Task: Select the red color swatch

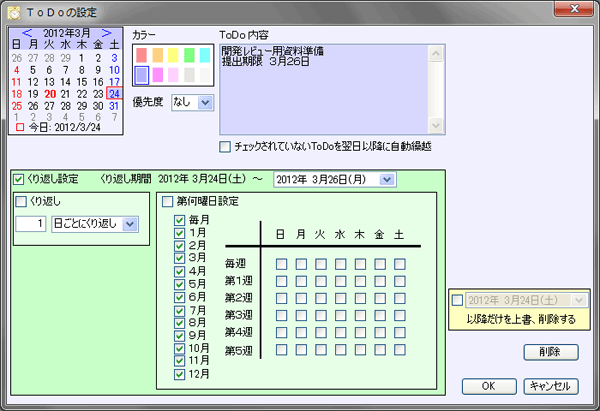Action: (x=142, y=55)
